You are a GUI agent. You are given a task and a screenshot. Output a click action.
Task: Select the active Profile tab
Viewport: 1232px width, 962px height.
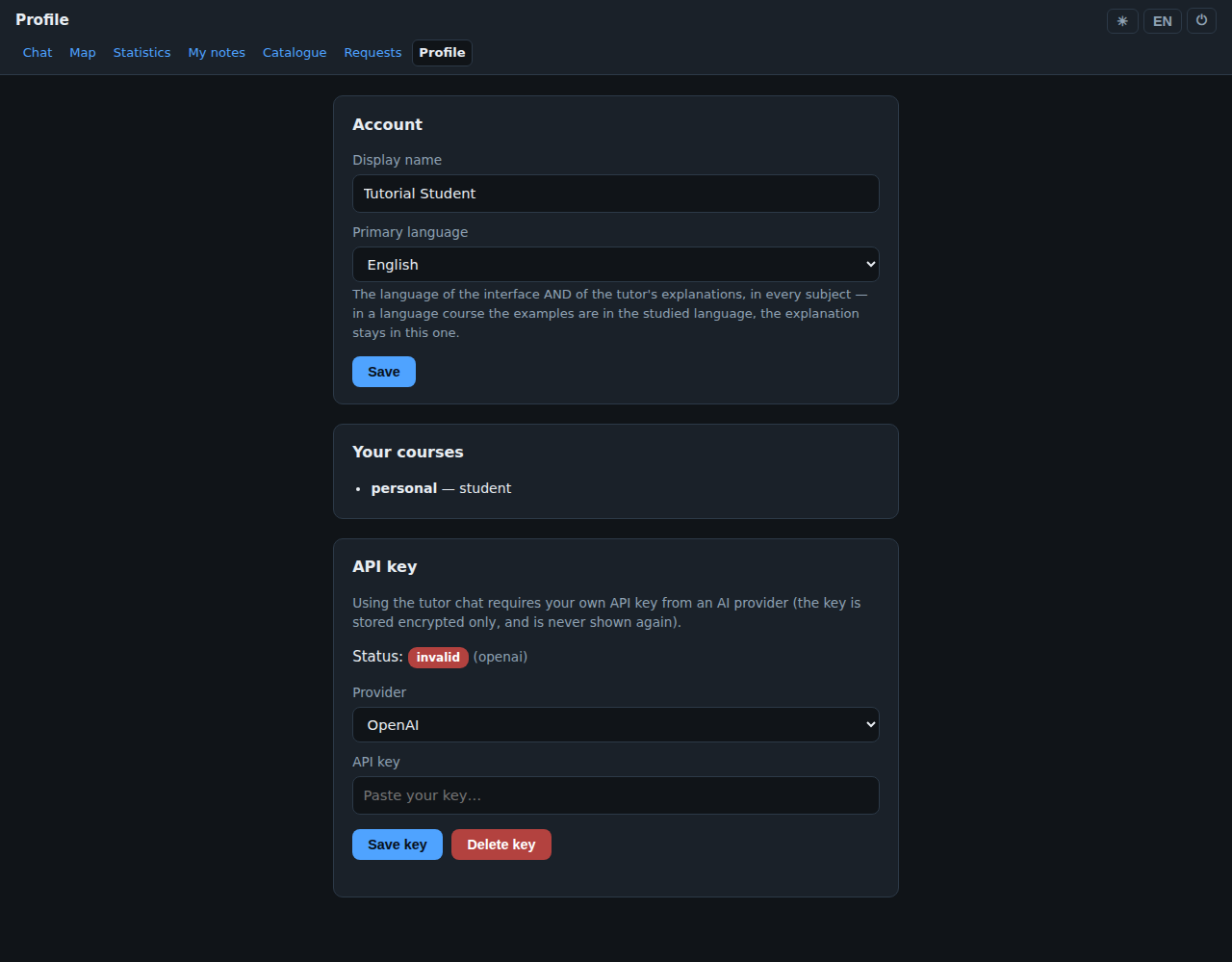(x=442, y=53)
